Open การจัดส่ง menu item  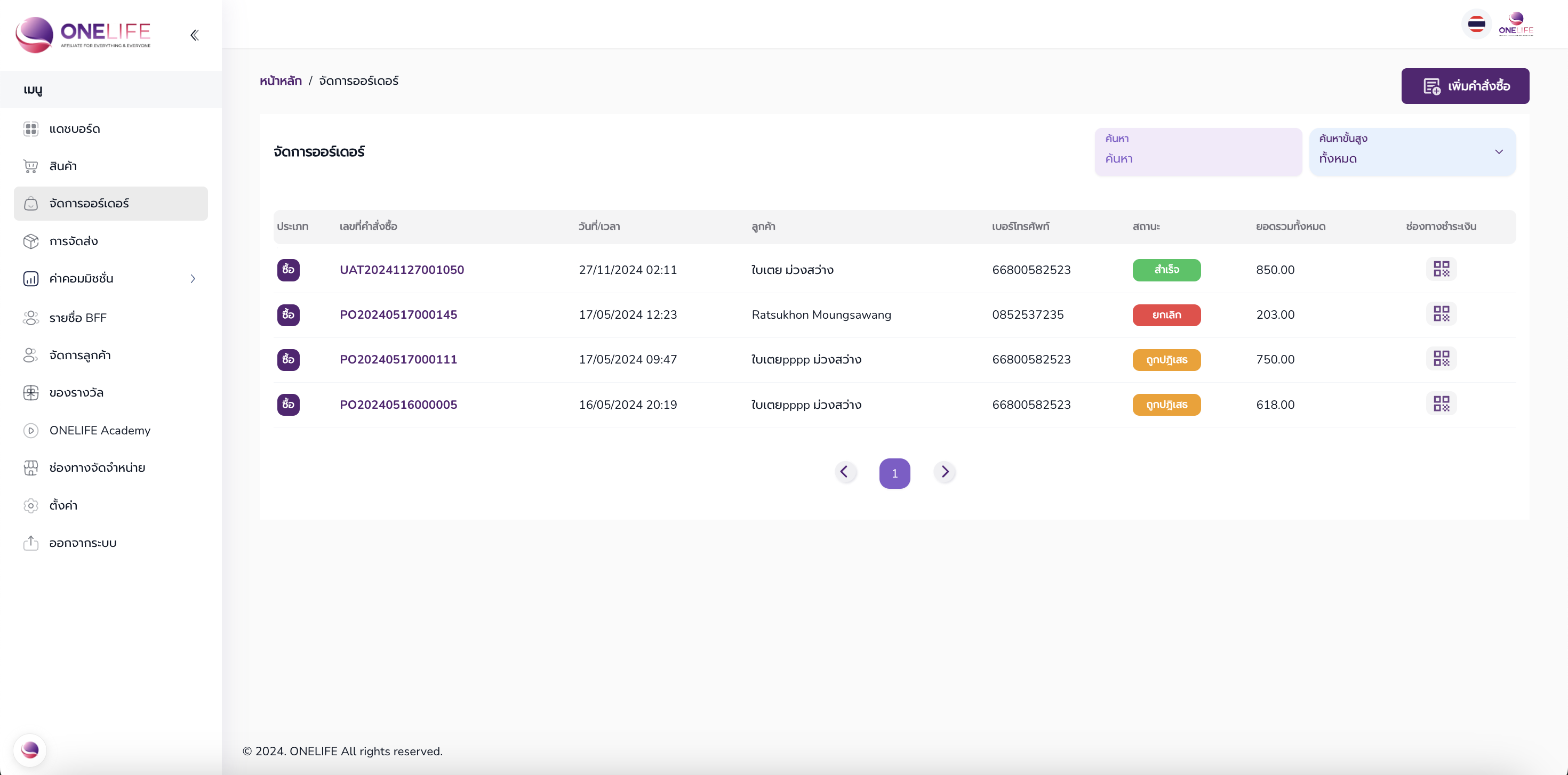tap(73, 241)
